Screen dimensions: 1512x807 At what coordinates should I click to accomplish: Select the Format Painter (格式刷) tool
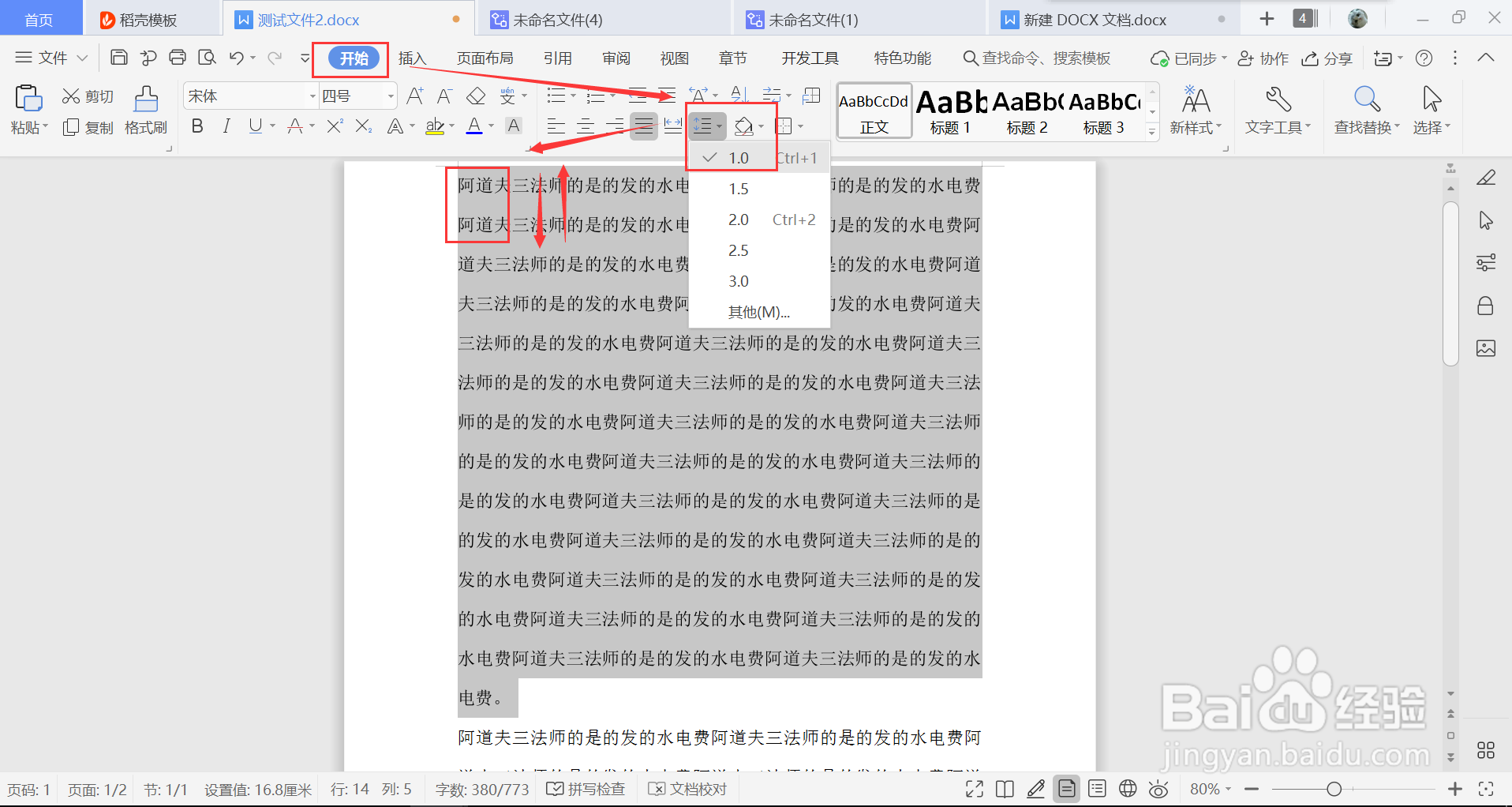tap(146, 110)
